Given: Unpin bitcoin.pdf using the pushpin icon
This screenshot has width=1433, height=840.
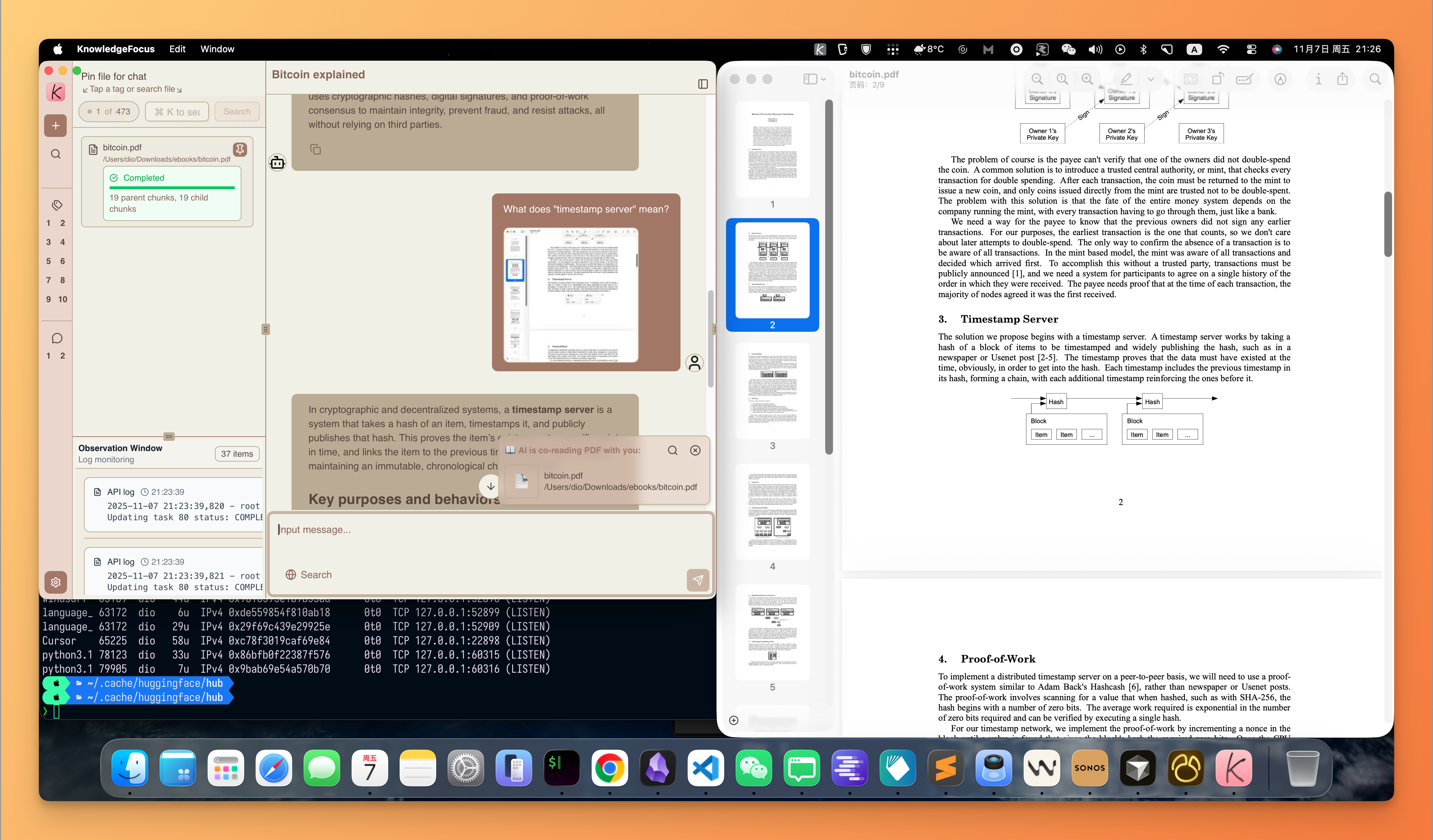Looking at the screenshot, I should [240, 149].
